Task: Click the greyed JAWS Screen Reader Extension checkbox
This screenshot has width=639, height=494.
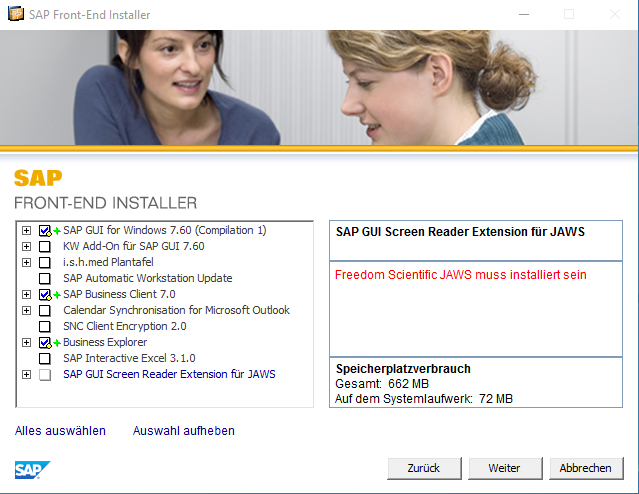Action: [x=44, y=375]
